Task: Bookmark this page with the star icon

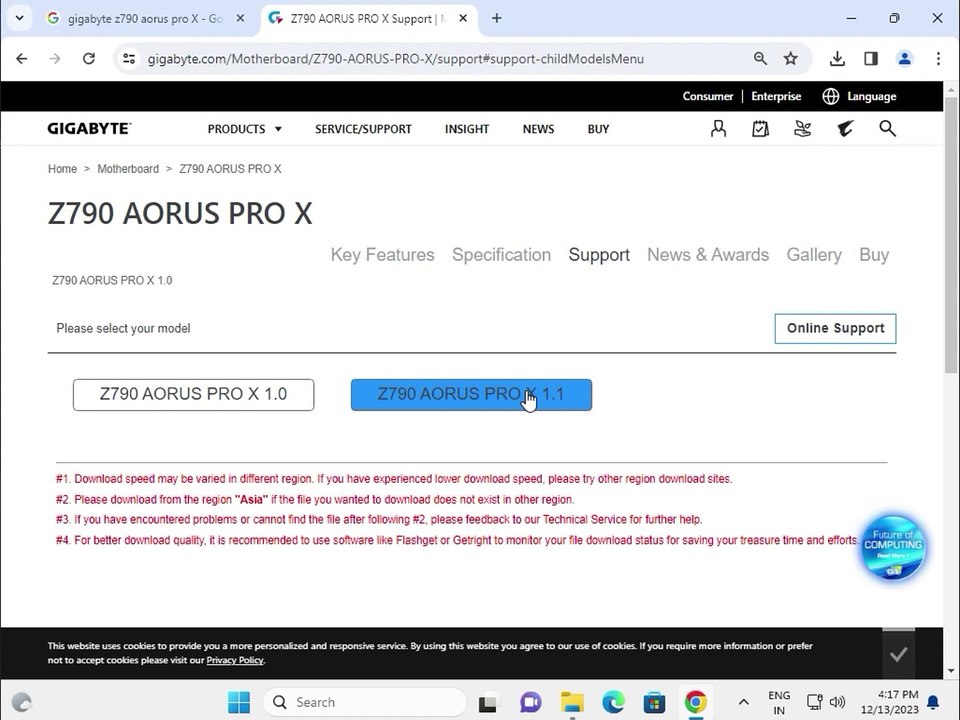Action: (790, 59)
